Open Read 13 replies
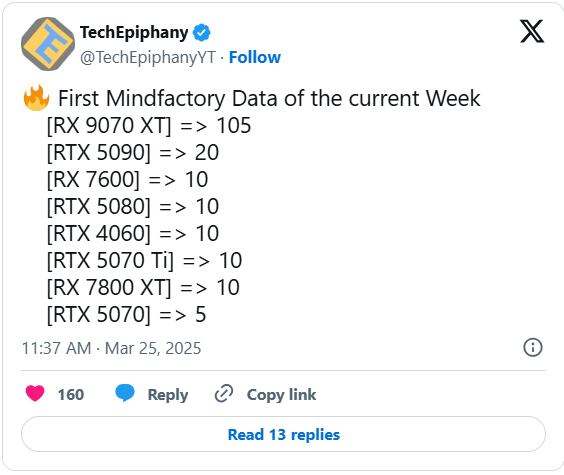The width and height of the screenshot is (564, 475). pos(283,434)
